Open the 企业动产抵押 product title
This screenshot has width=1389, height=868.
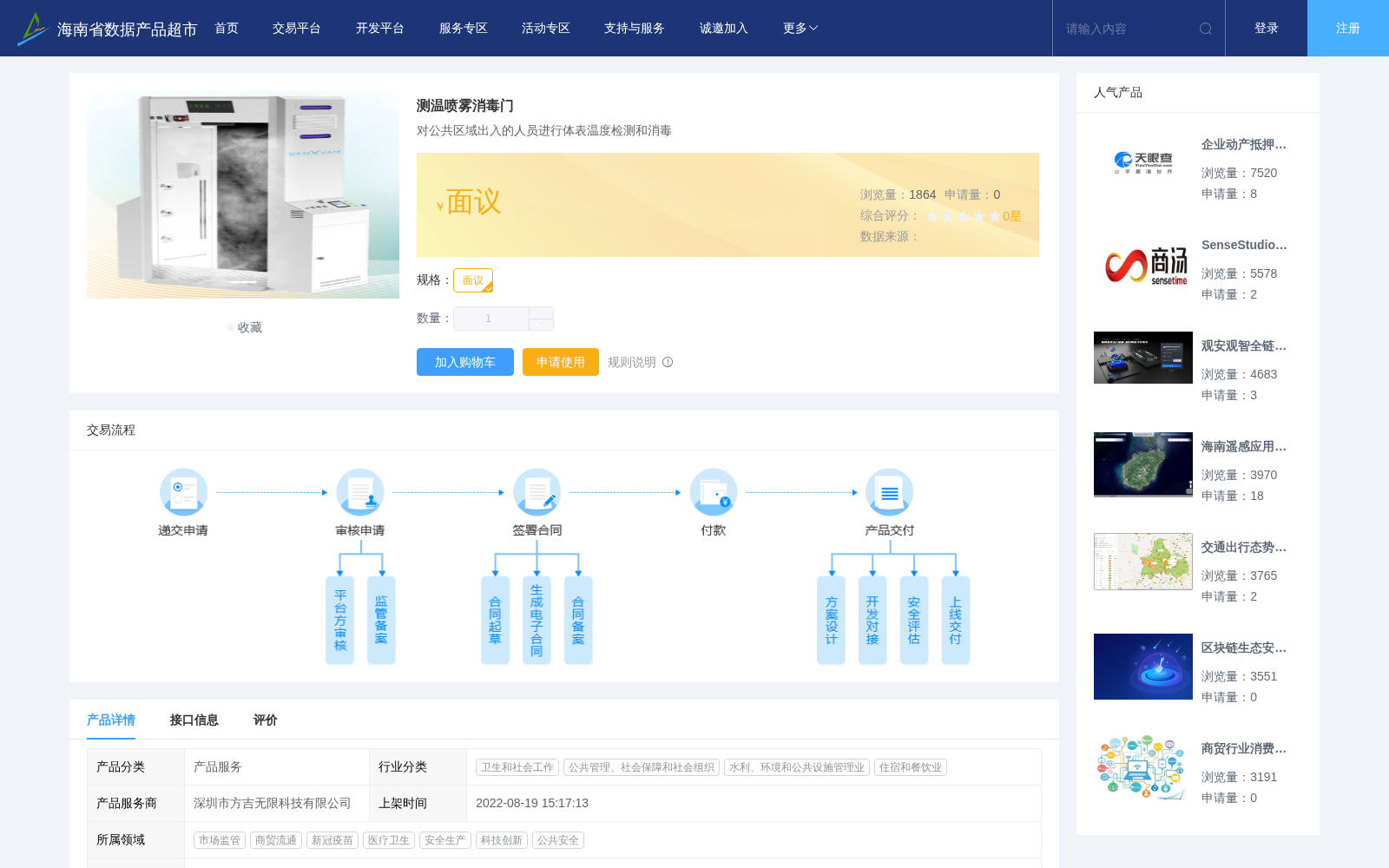1244,145
